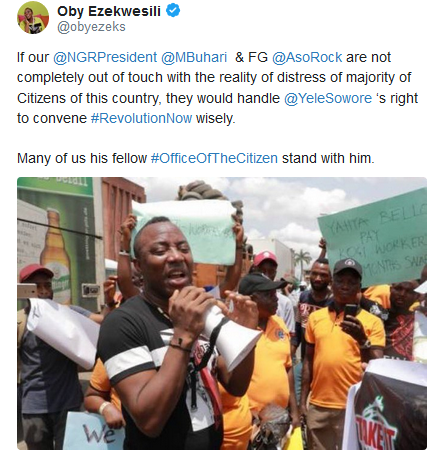Image resolution: width=439 pixels, height=455 pixels.
Task: Click Oby Ezekwesili's profile avatar
Action: [33, 17]
